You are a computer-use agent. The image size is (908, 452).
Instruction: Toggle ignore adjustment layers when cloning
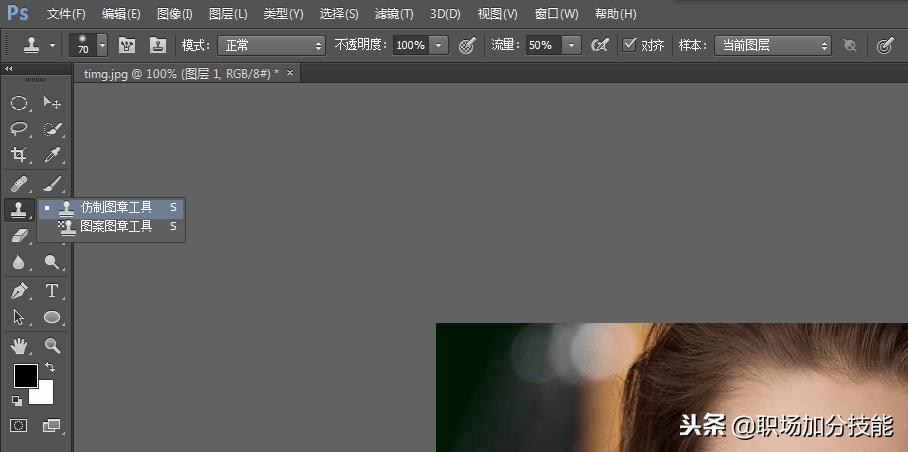point(850,45)
